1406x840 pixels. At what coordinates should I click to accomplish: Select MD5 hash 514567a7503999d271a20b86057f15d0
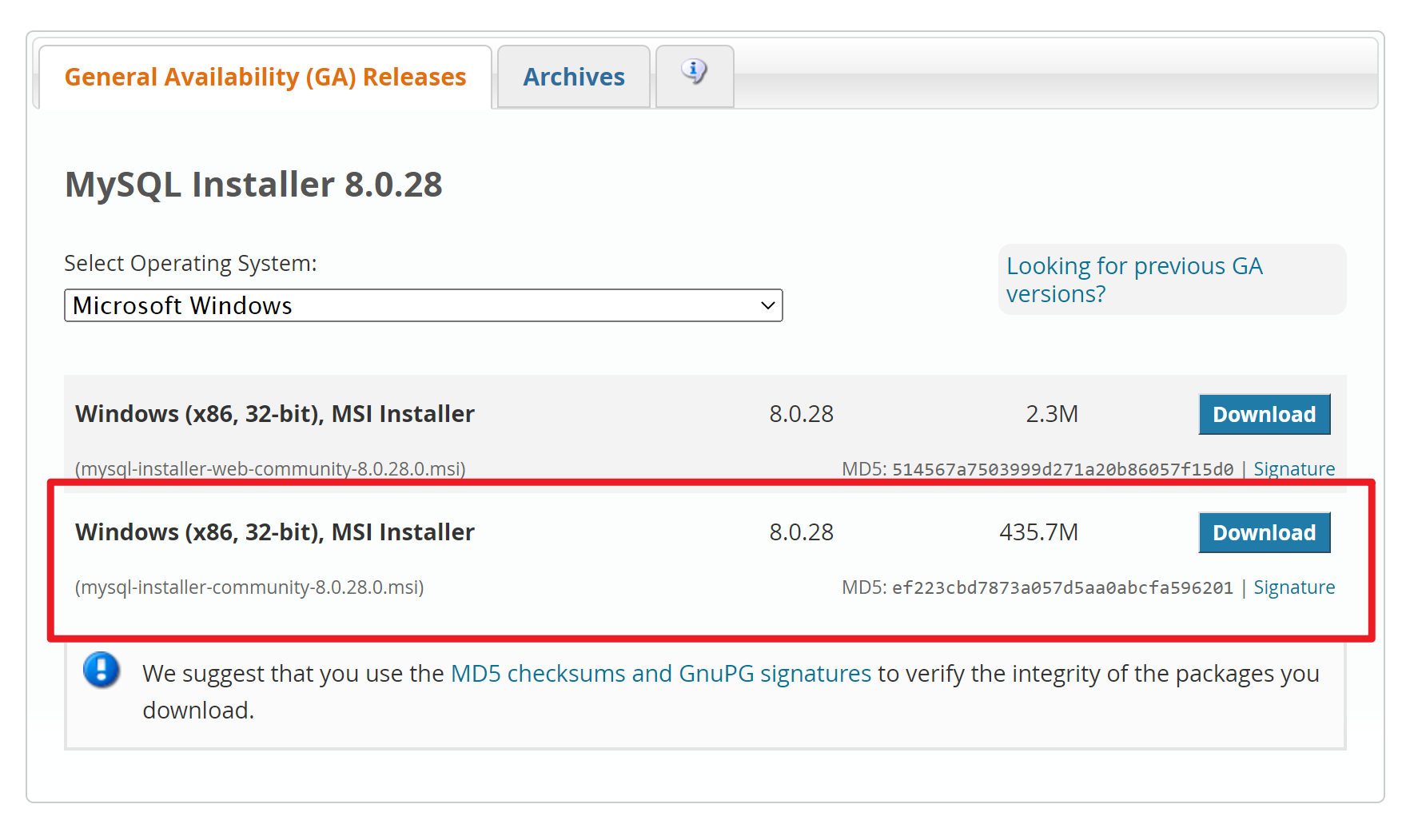point(1062,469)
